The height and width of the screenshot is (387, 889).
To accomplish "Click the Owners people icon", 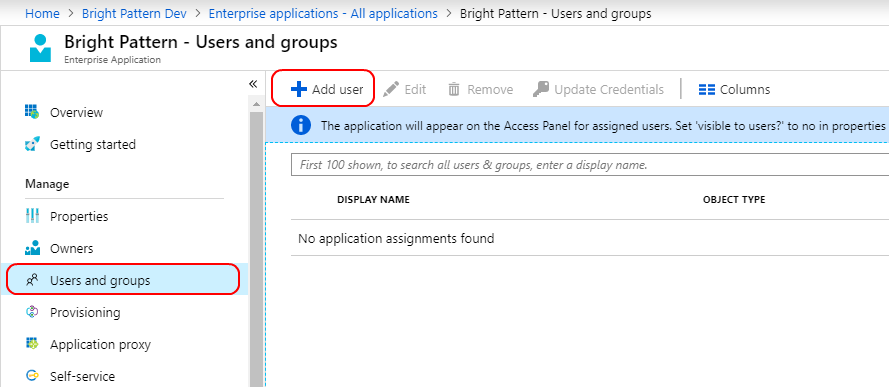I will coord(32,248).
